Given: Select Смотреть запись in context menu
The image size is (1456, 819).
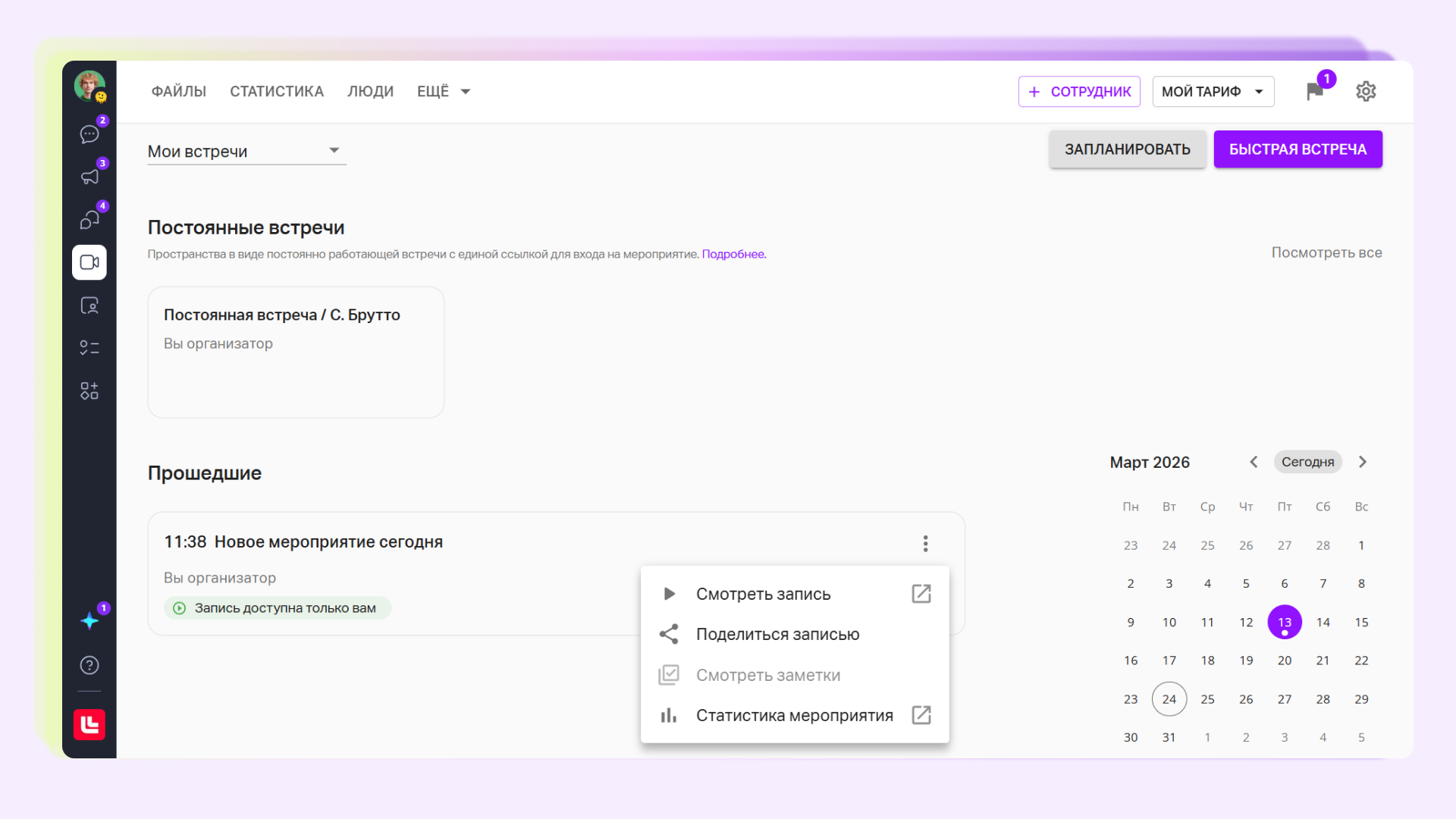Looking at the screenshot, I should 763,594.
